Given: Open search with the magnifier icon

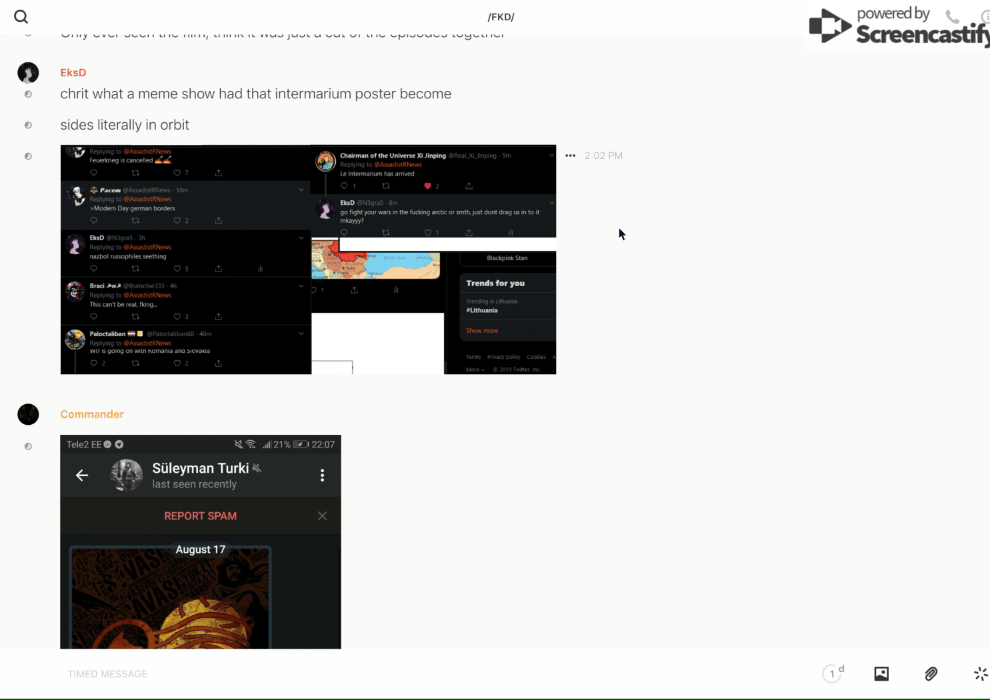Looking at the screenshot, I should click(x=21, y=17).
